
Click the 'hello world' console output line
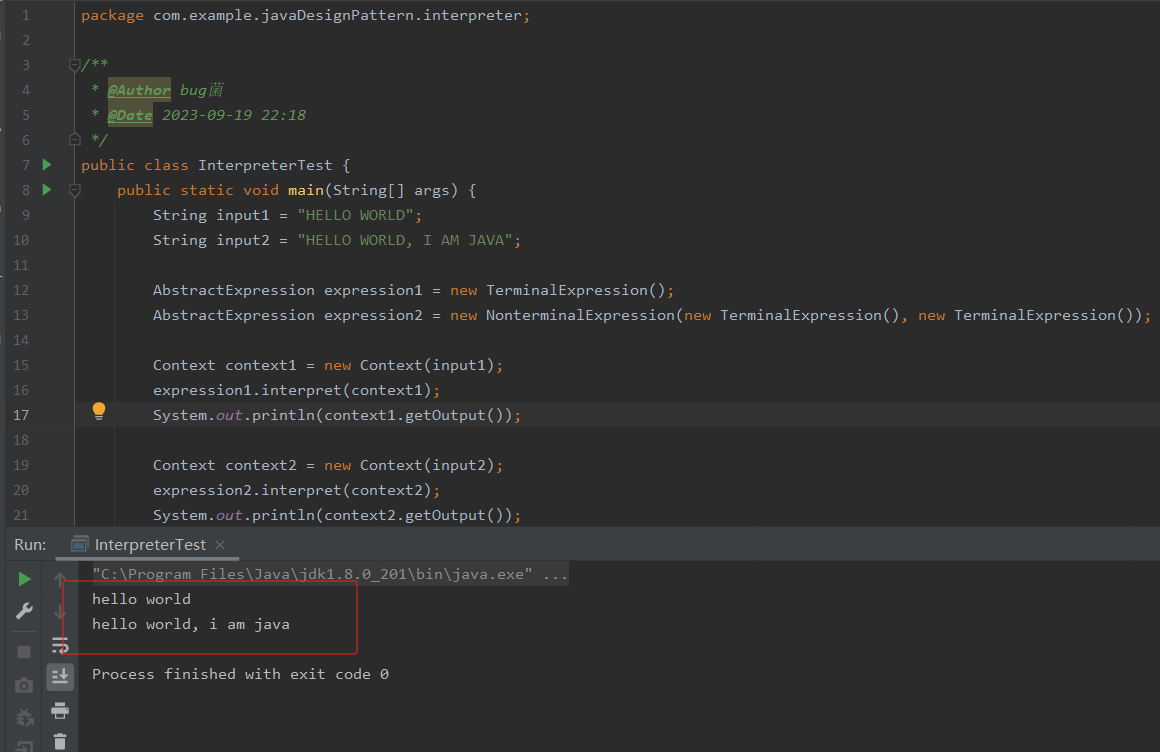pyautogui.click(x=141, y=599)
